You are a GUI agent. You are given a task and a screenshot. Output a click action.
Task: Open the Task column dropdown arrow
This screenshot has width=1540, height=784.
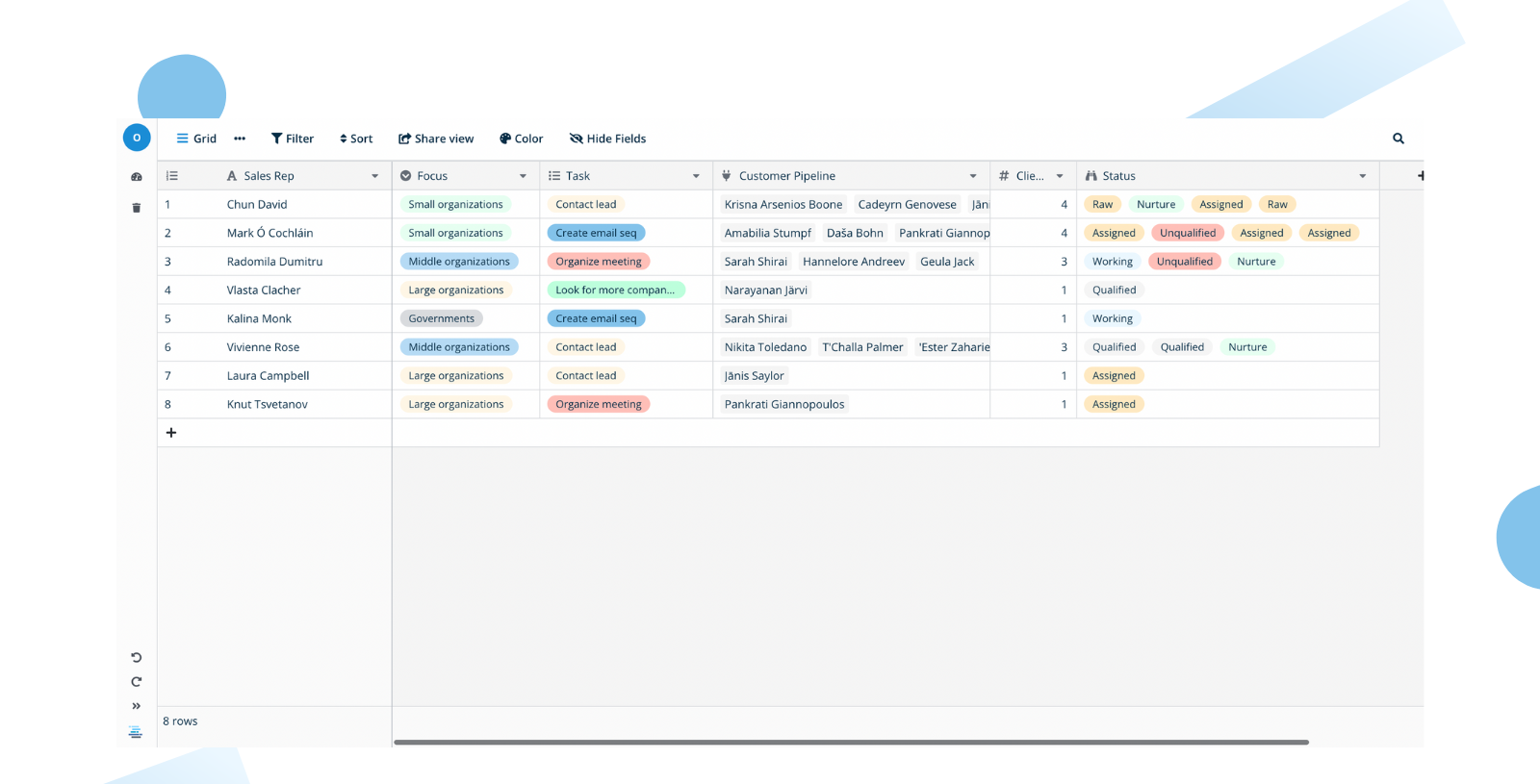pos(696,176)
